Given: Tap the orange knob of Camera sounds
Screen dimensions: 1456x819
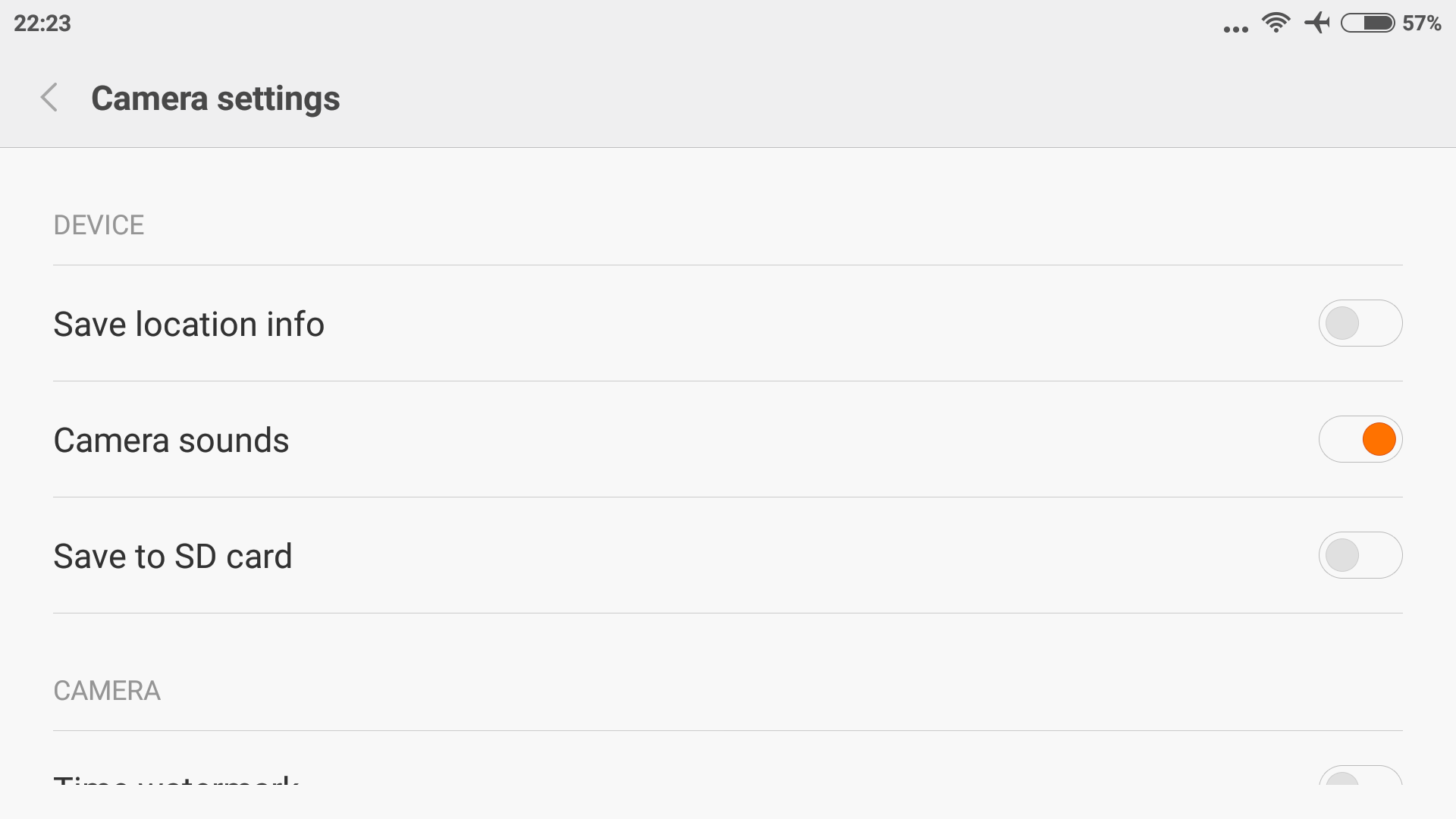Looking at the screenshot, I should click(1379, 439).
